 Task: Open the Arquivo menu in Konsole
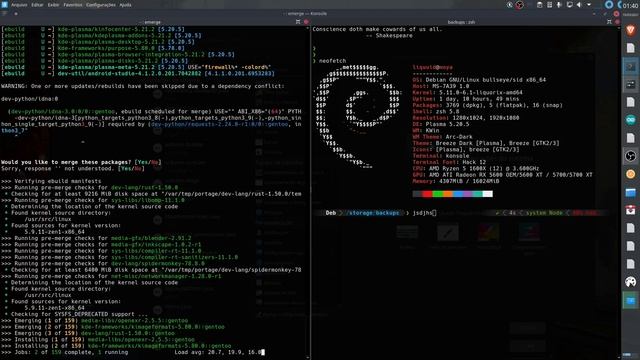coord(19,5)
